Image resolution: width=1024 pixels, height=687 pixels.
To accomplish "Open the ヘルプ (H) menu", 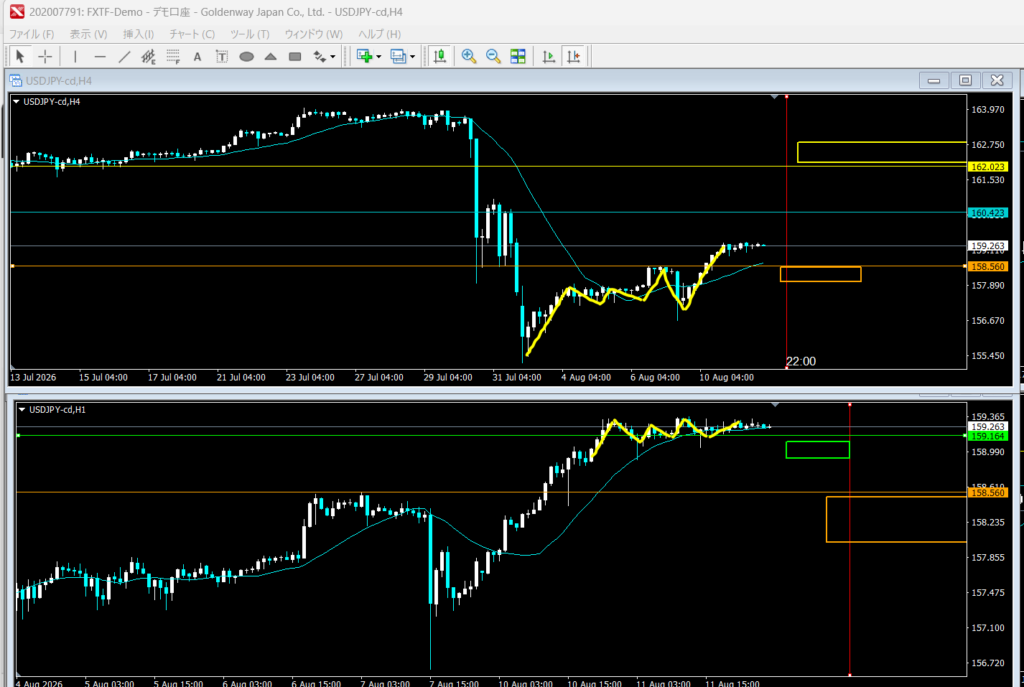I will pyautogui.click(x=379, y=34).
